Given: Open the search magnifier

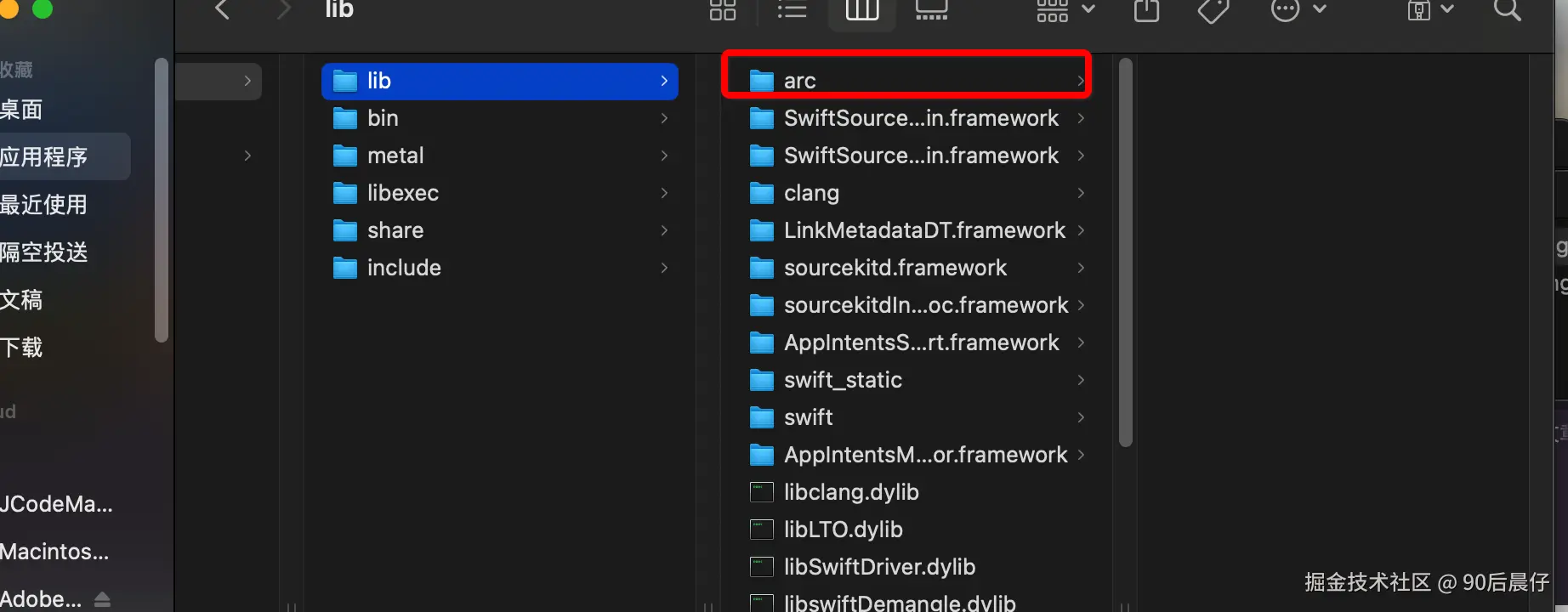Looking at the screenshot, I should [1507, 10].
